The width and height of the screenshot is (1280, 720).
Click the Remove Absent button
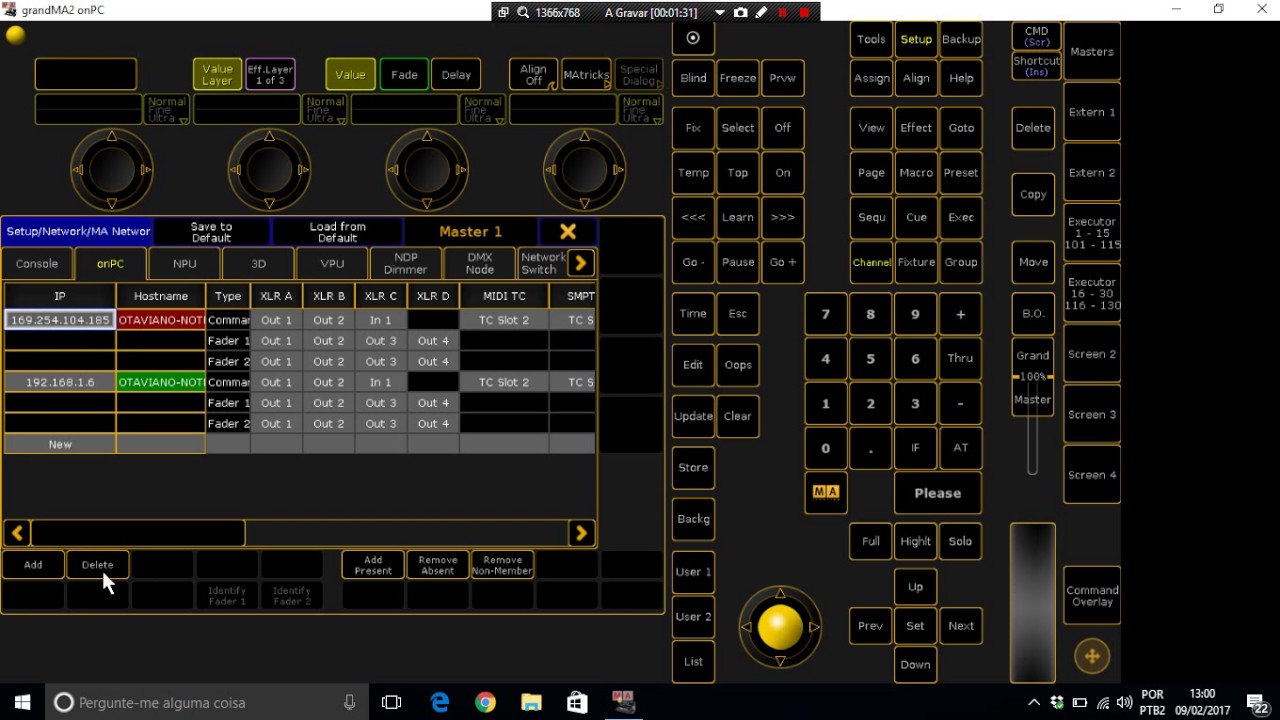(438, 565)
